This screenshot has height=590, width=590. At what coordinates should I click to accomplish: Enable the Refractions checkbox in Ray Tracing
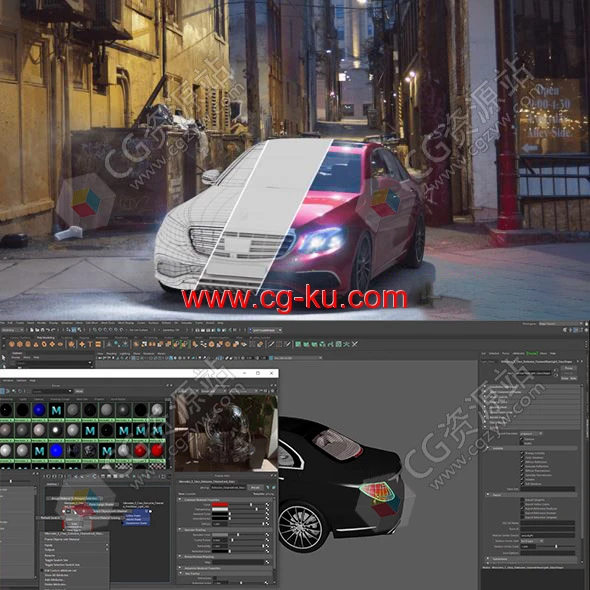pos(214,578)
